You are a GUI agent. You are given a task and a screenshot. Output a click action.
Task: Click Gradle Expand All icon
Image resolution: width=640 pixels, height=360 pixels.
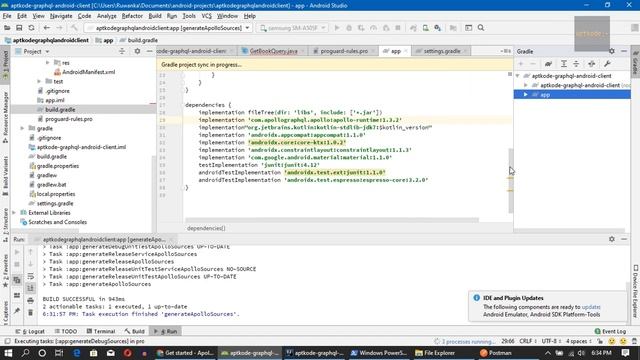point(564,64)
